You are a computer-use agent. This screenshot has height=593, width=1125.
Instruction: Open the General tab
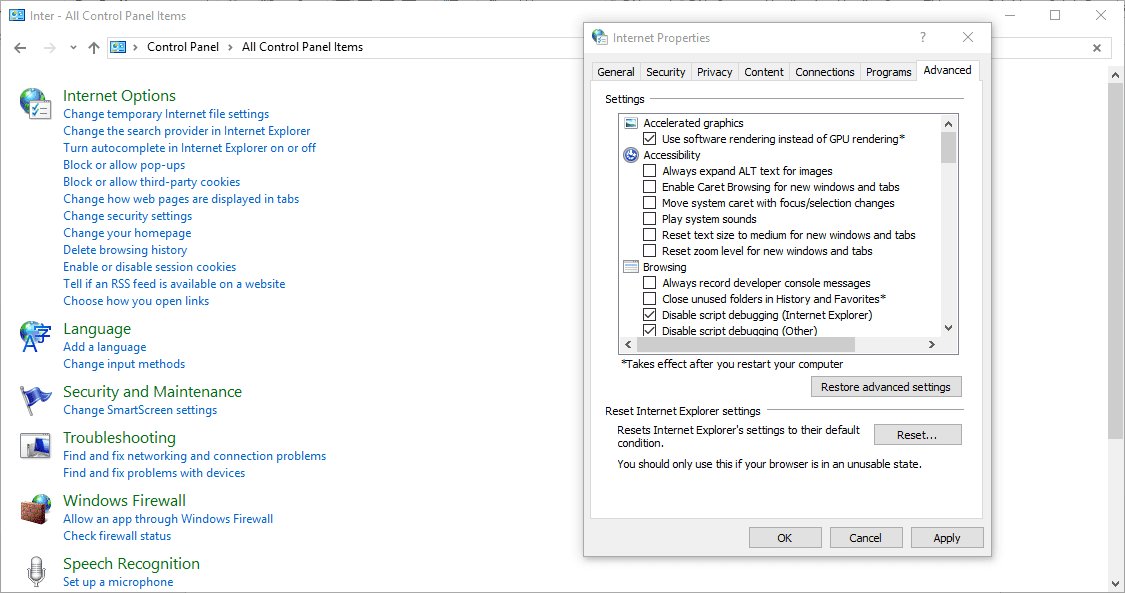(x=616, y=72)
